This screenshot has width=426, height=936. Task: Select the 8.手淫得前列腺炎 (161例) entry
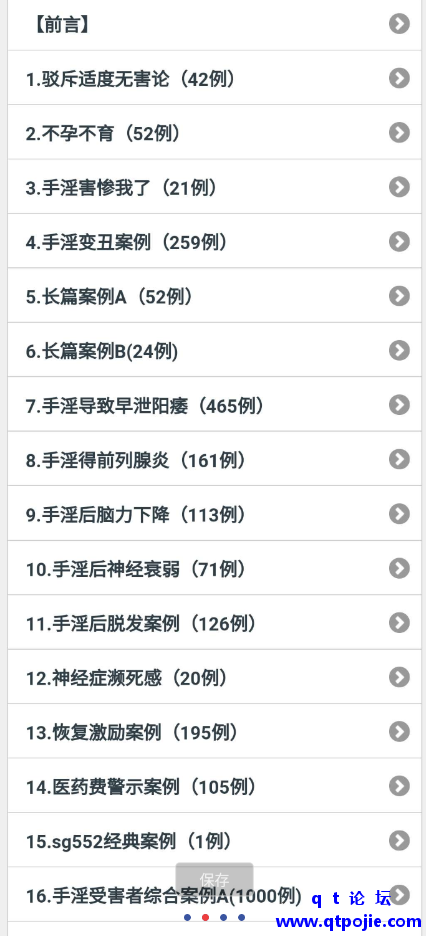point(214,459)
